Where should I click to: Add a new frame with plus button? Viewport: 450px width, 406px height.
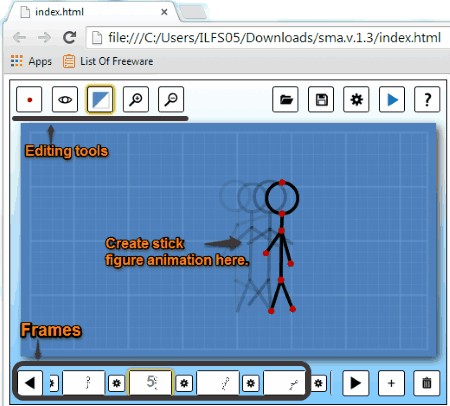(x=391, y=383)
